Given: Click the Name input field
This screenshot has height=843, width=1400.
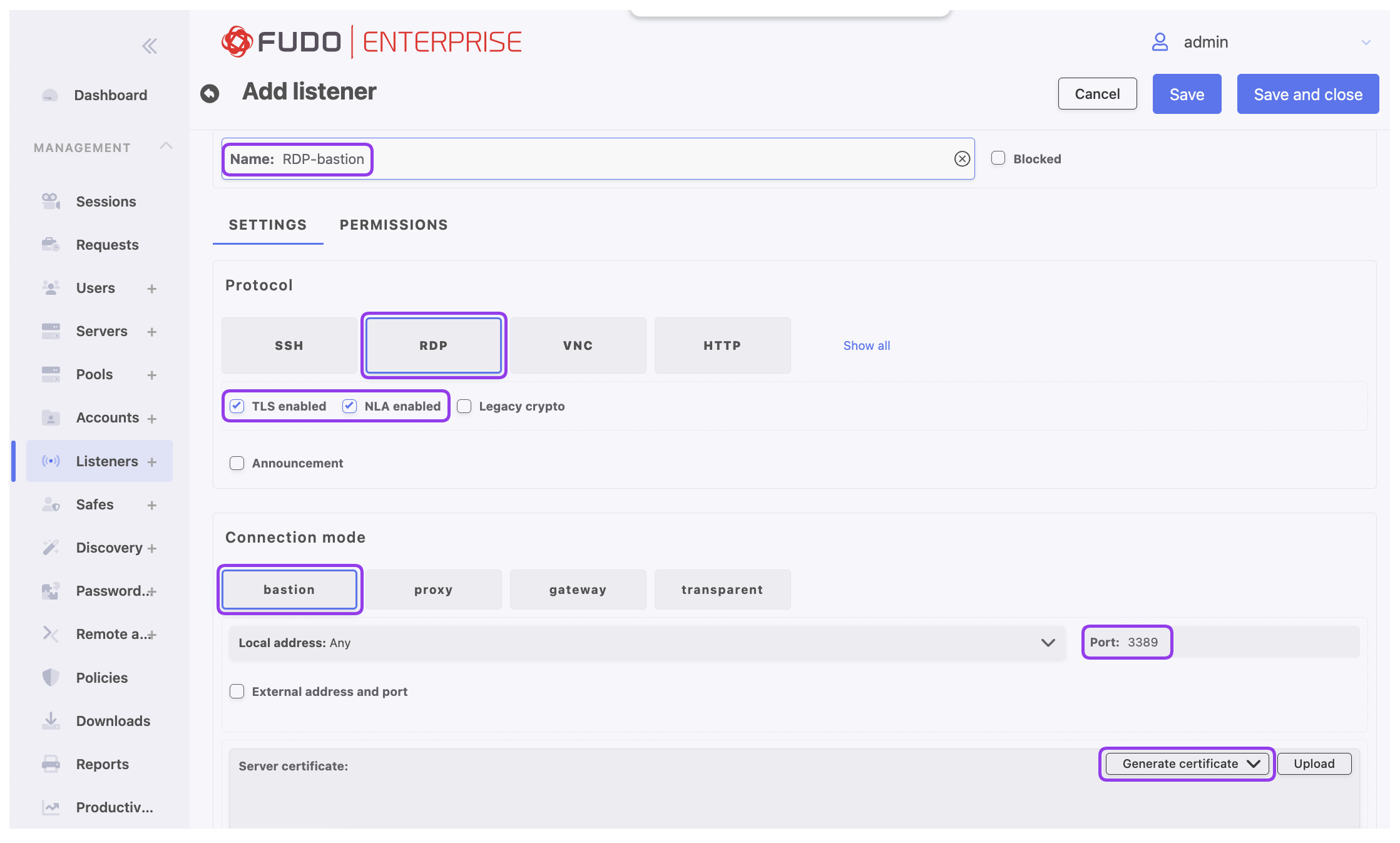Looking at the screenshot, I should (598, 159).
